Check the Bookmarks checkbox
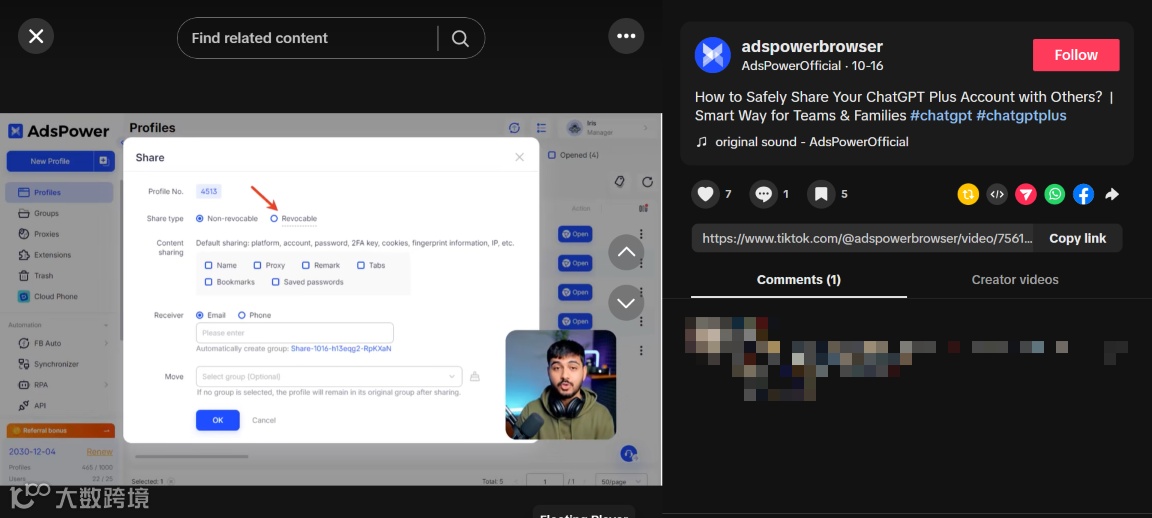1152x518 pixels. 209,282
